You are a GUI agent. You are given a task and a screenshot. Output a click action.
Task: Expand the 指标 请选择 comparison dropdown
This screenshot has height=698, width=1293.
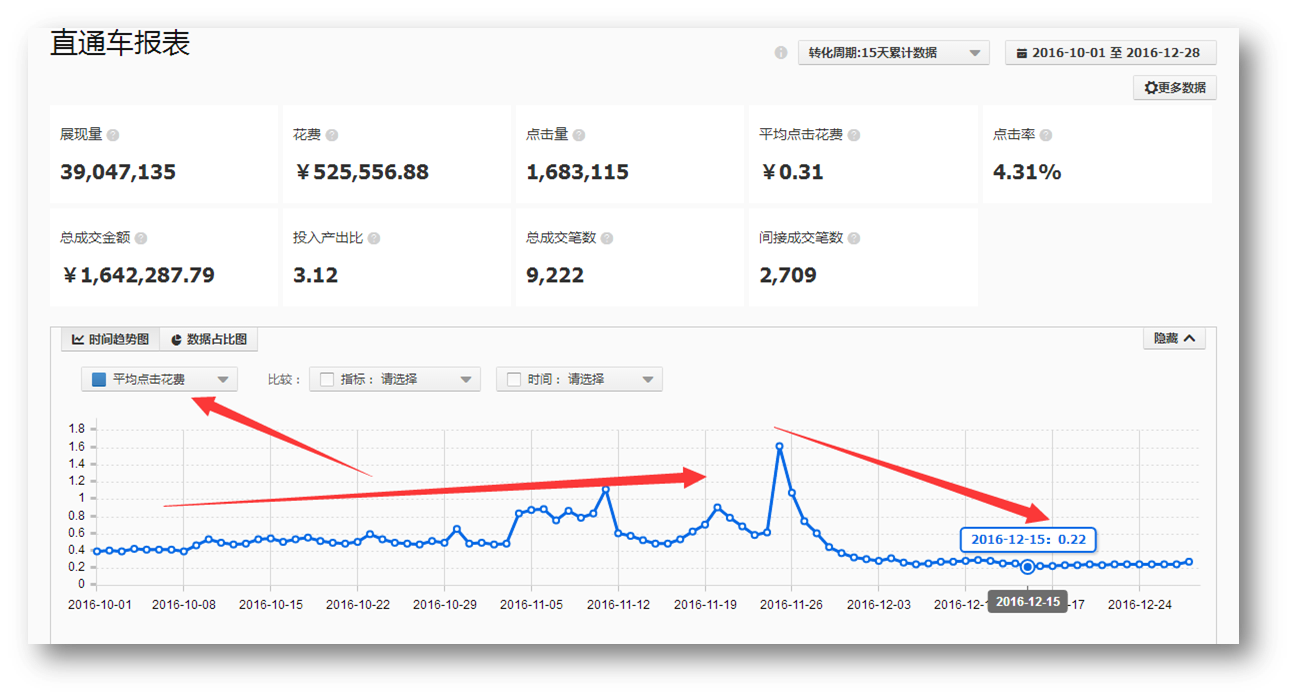[x=395, y=380]
